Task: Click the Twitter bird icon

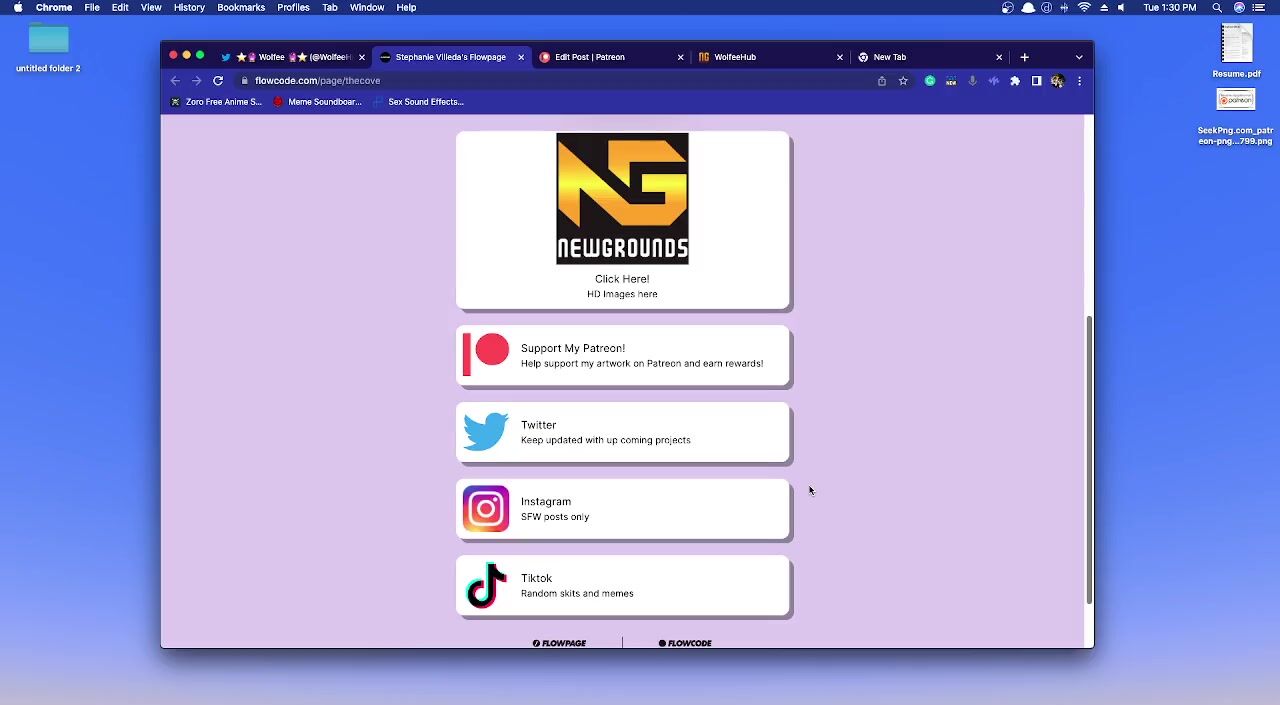Action: (486, 432)
